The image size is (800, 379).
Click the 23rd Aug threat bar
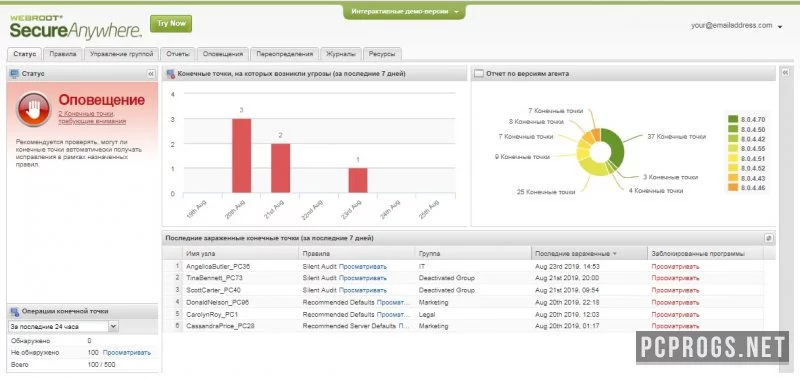(358, 180)
